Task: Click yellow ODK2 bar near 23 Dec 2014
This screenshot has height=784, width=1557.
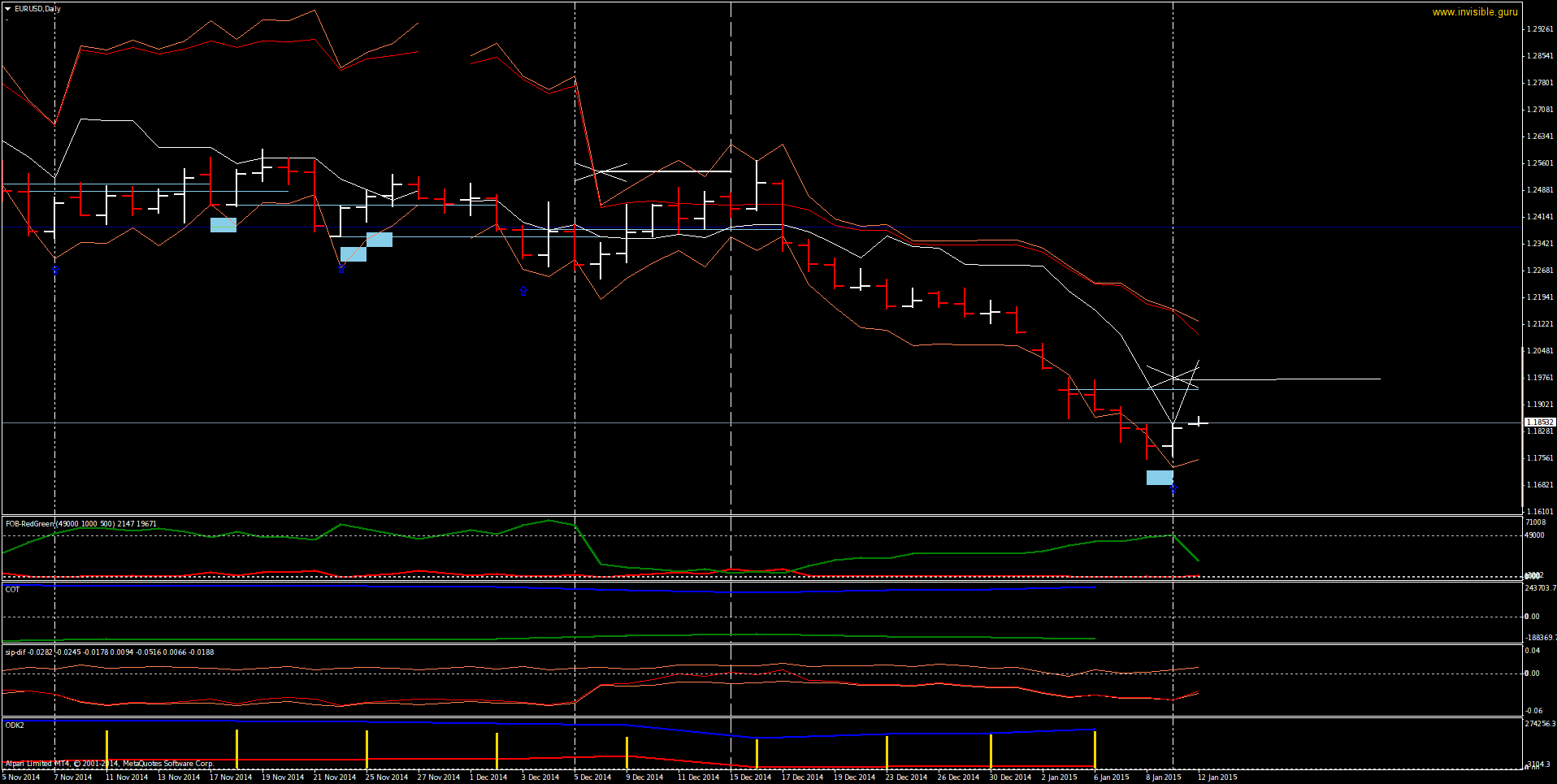Action: pos(887,752)
